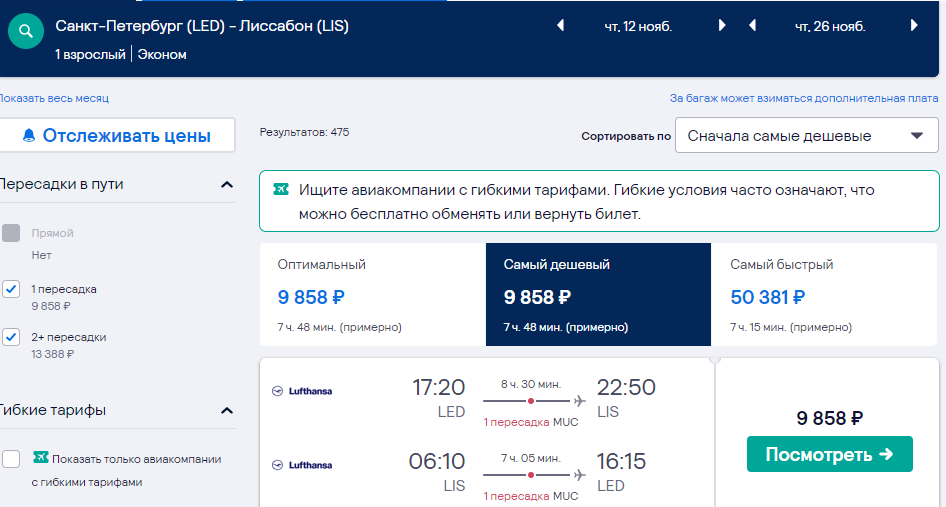Select the Оптимальный tab
The image size is (946, 507).
pos(373,295)
